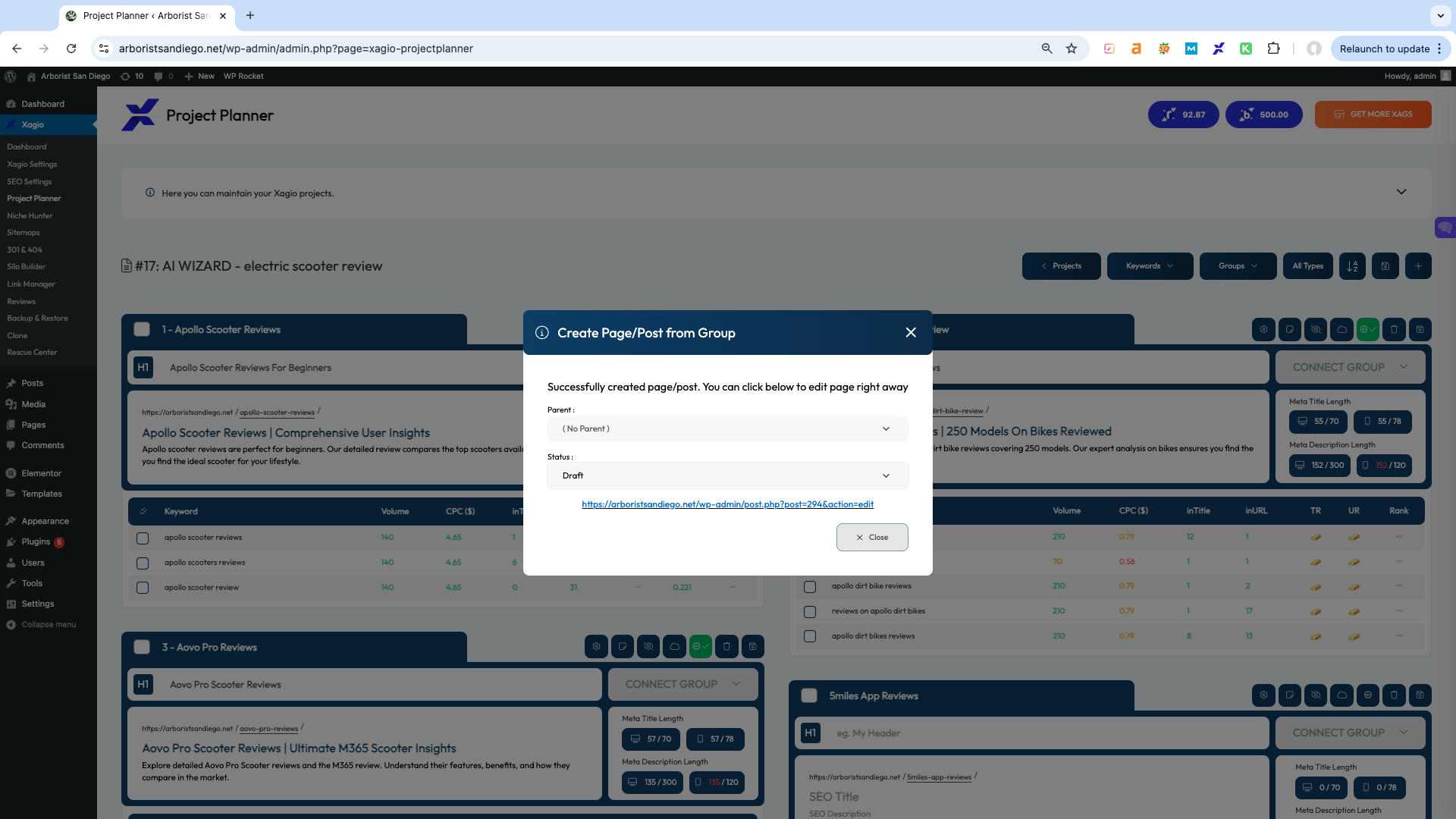Click cloud icon for Aovo Pro Reviews group

pos(674,646)
